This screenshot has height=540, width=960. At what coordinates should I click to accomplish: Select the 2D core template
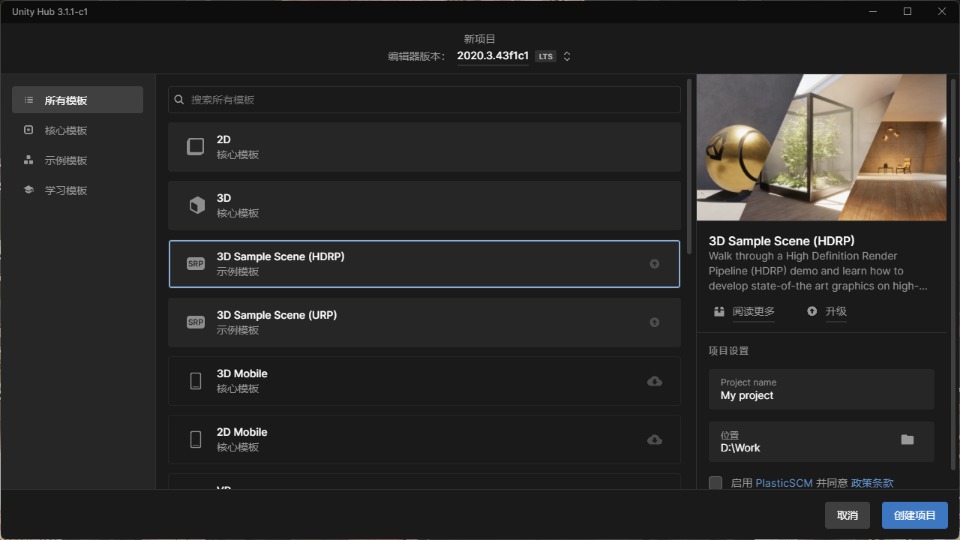point(424,147)
